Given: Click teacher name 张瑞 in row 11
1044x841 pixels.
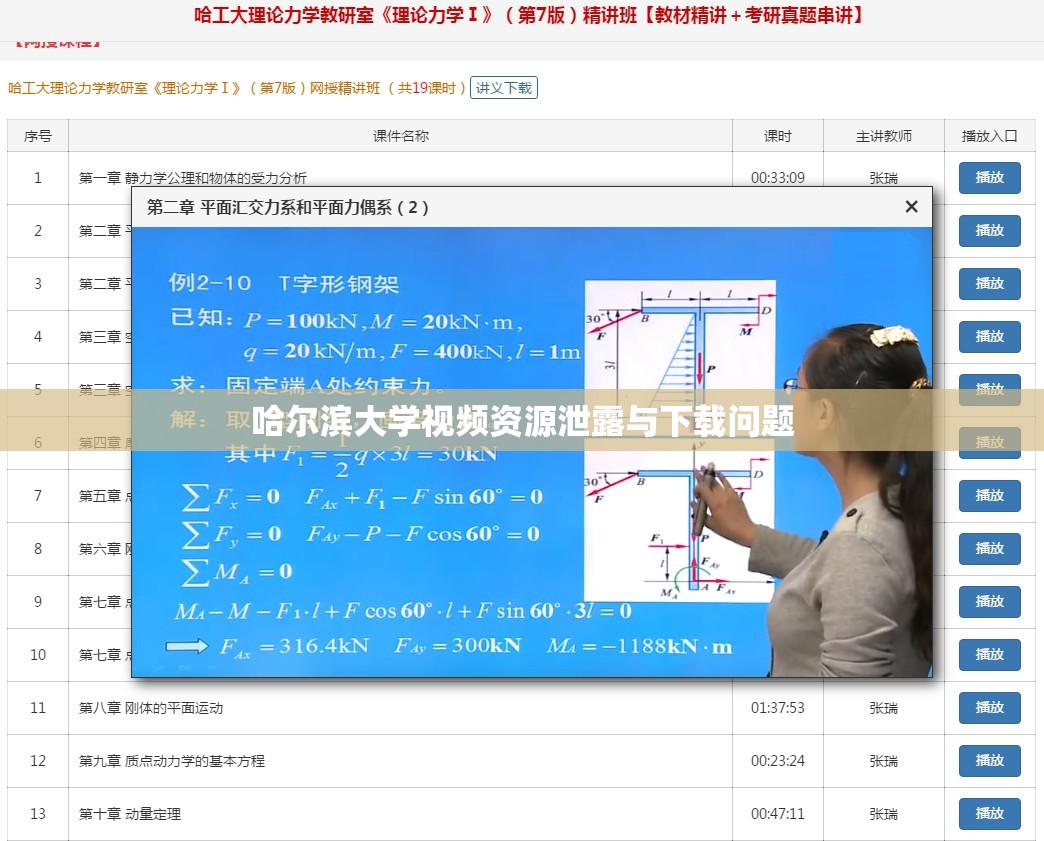Looking at the screenshot, I should pos(884,708).
